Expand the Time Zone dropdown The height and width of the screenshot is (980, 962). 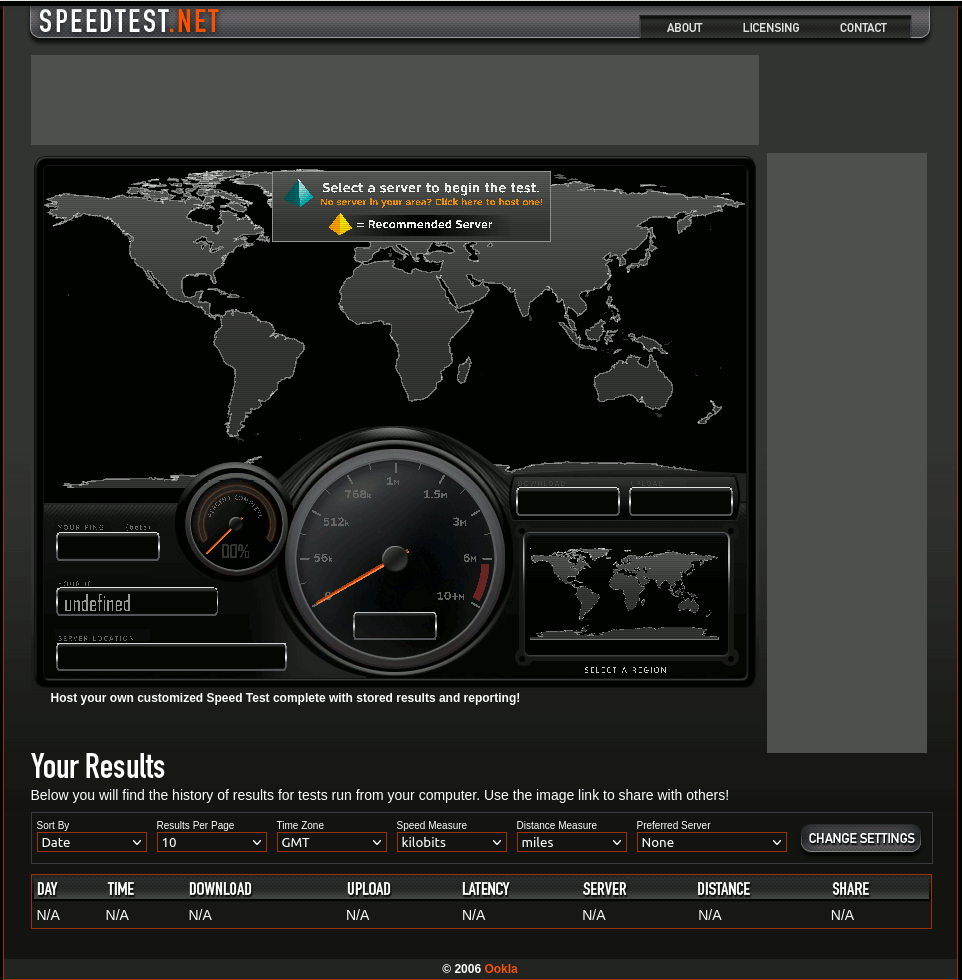[x=332, y=842]
